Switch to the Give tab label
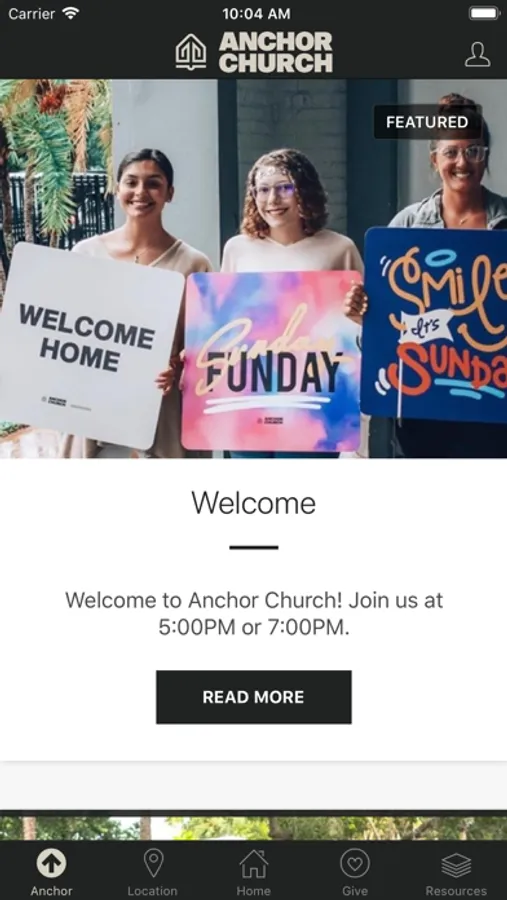 click(355, 891)
